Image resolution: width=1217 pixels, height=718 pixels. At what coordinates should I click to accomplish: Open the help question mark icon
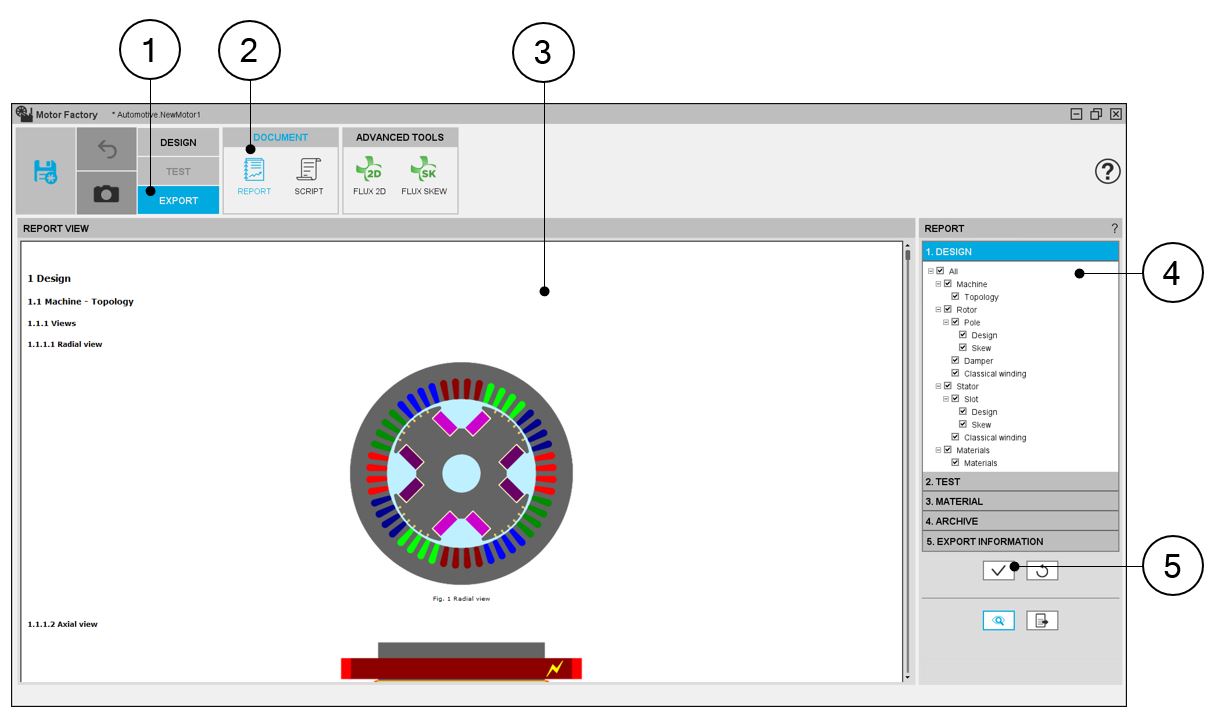[1107, 172]
